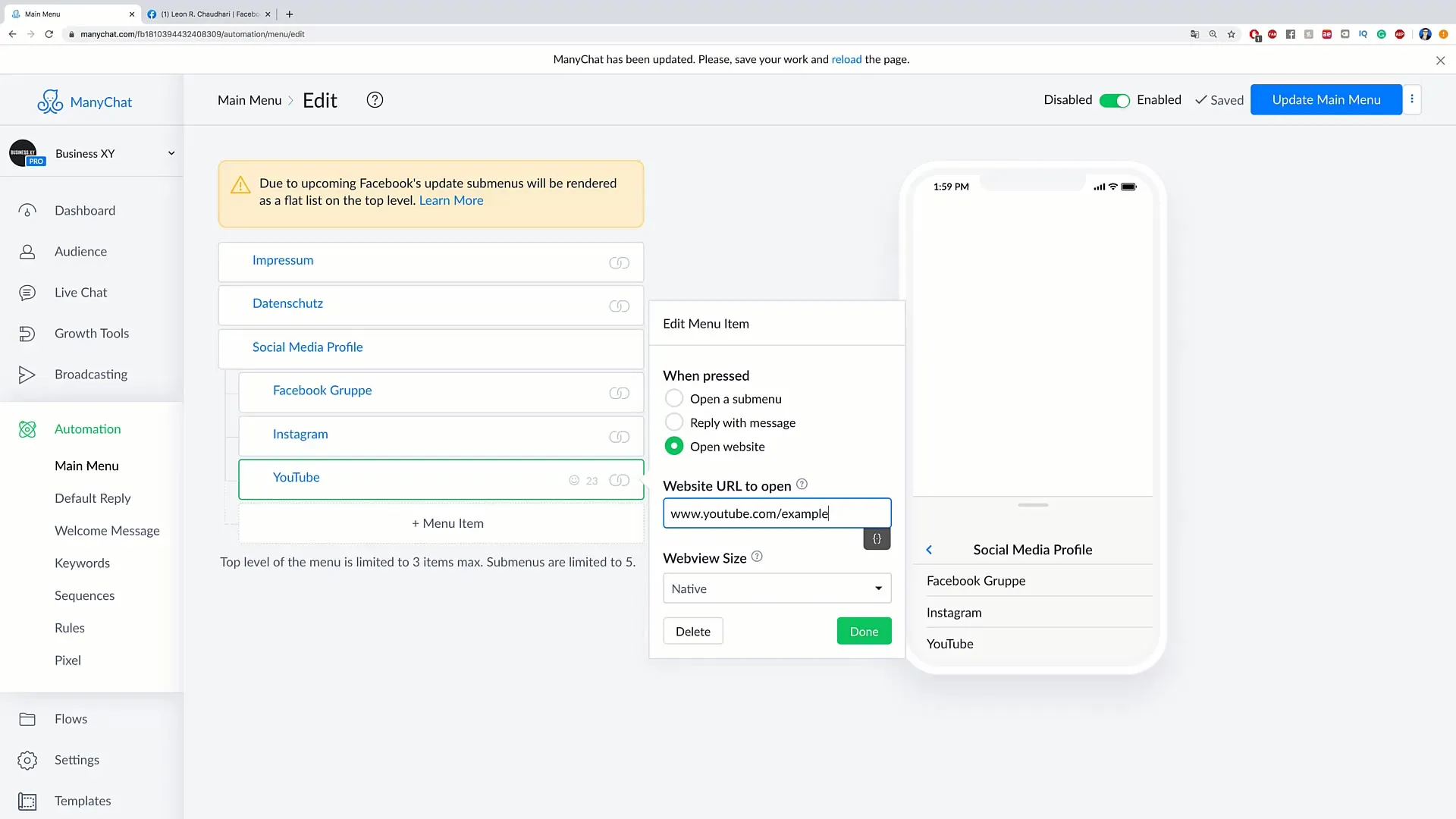Click the Delete button for YouTube item
Screen dimensions: 1456x819
693,631
